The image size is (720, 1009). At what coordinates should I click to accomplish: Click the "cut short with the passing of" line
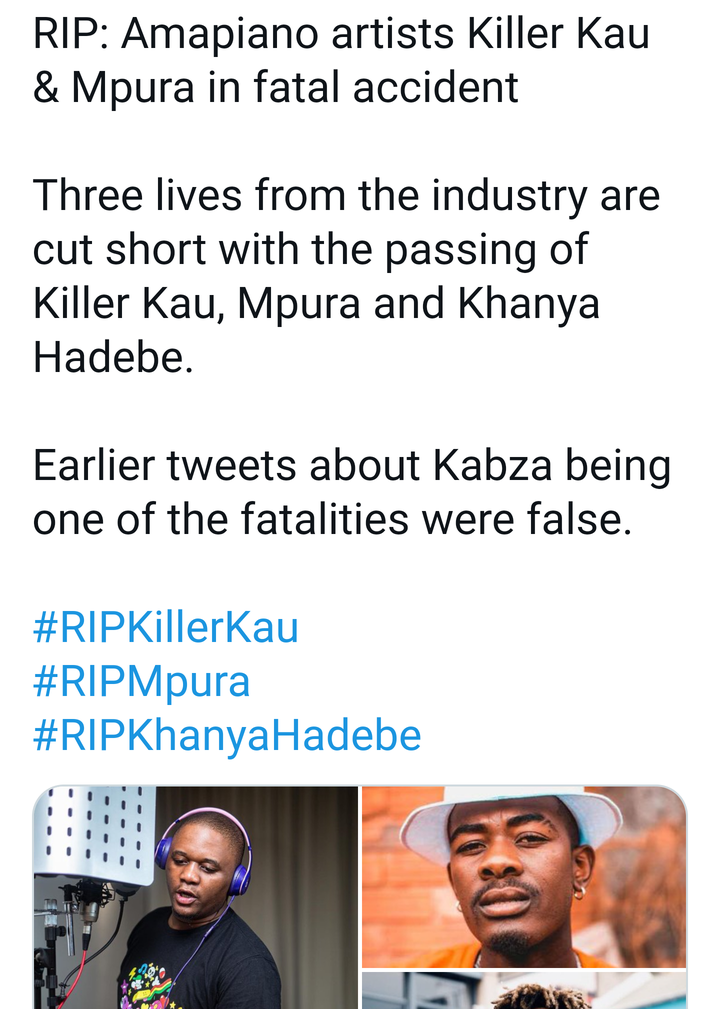point(310,250)
